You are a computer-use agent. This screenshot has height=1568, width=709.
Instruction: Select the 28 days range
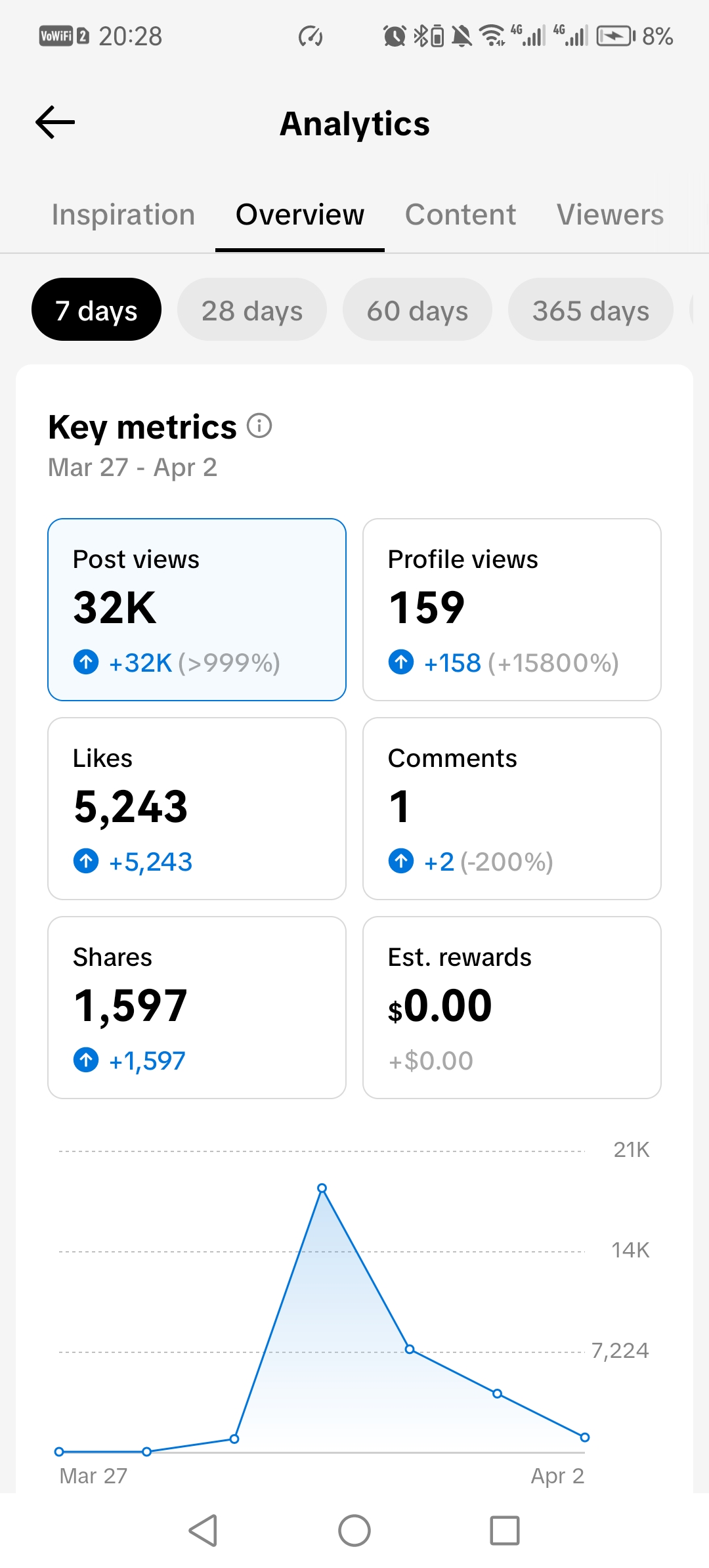pos(252,310)
